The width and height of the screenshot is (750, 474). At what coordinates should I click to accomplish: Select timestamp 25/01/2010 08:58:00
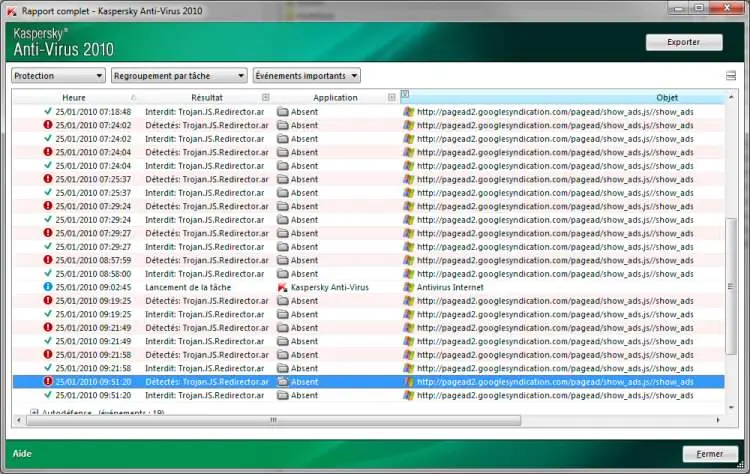point(93,274)
